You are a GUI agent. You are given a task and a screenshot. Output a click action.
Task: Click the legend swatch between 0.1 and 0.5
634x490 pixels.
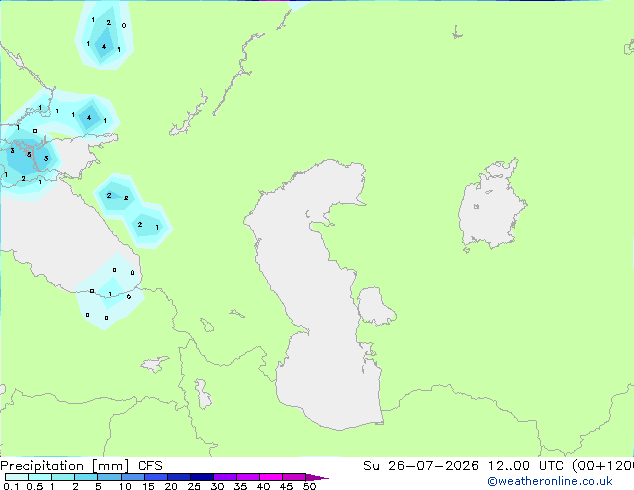(x=17, y=477)
